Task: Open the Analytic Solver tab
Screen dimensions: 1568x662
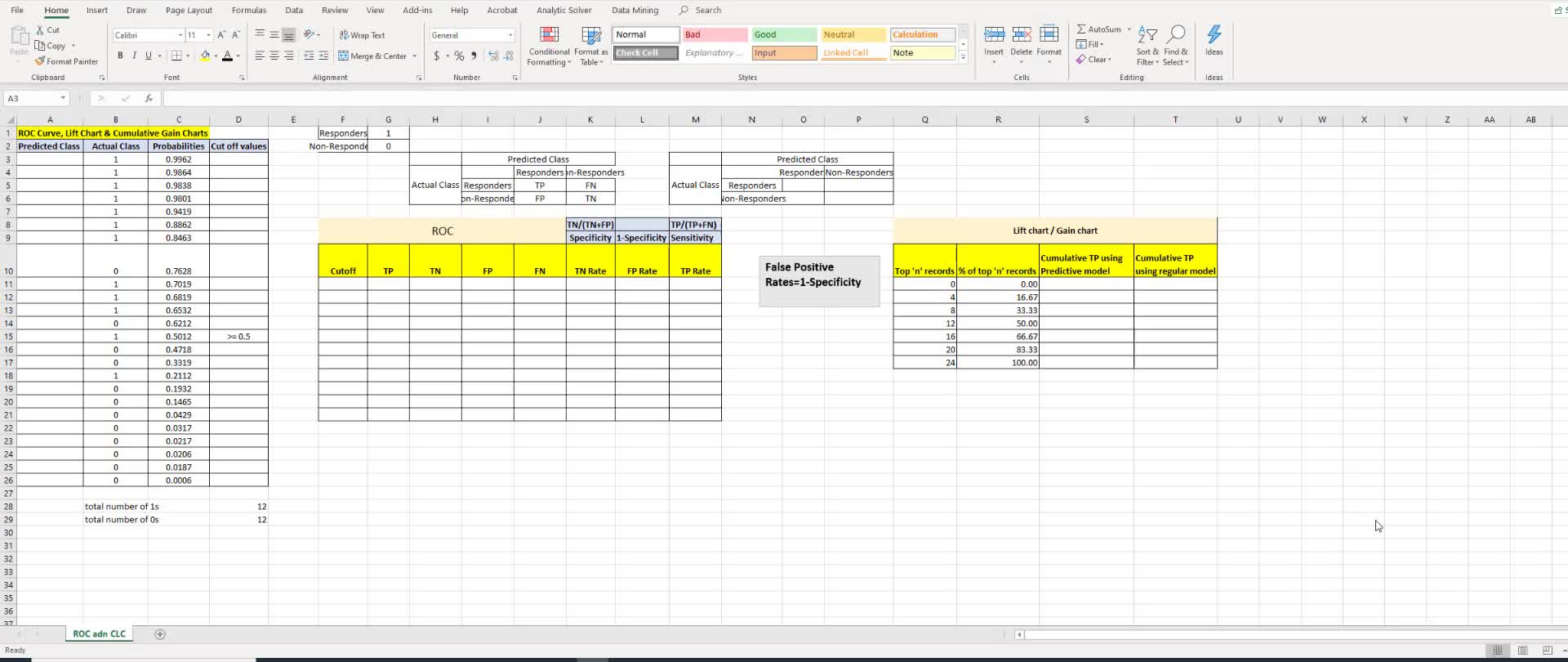Action: point(564,11)
